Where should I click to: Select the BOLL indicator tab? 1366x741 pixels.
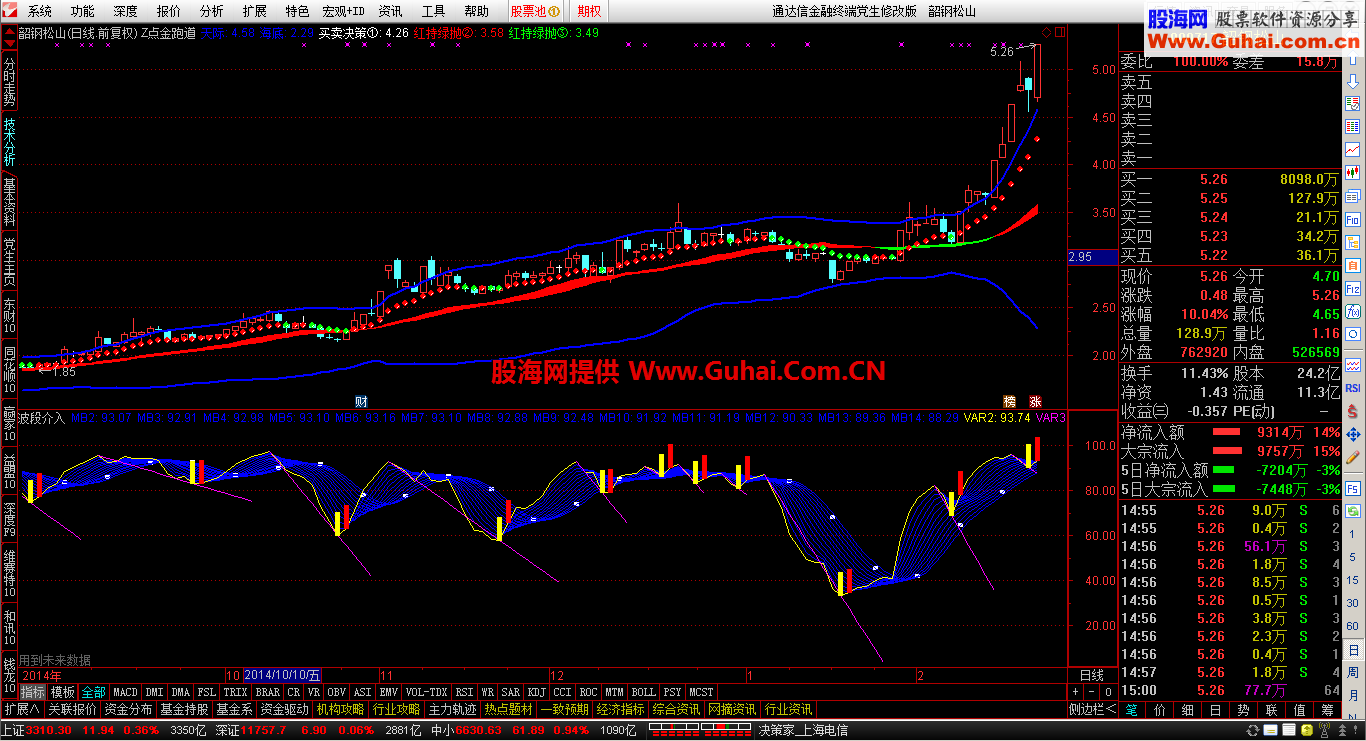click(x=644, y=692)
